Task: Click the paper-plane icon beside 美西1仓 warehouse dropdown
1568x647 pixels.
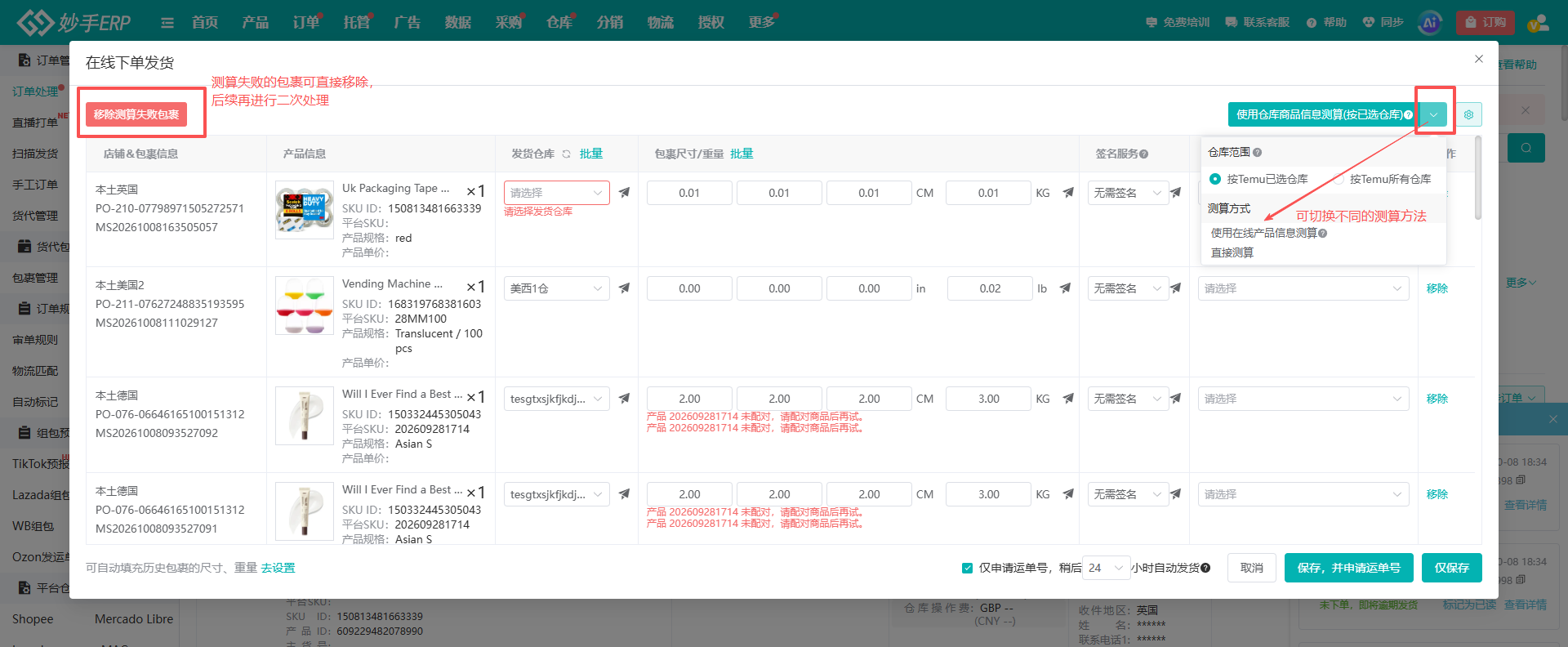Action: coord(624,288)
